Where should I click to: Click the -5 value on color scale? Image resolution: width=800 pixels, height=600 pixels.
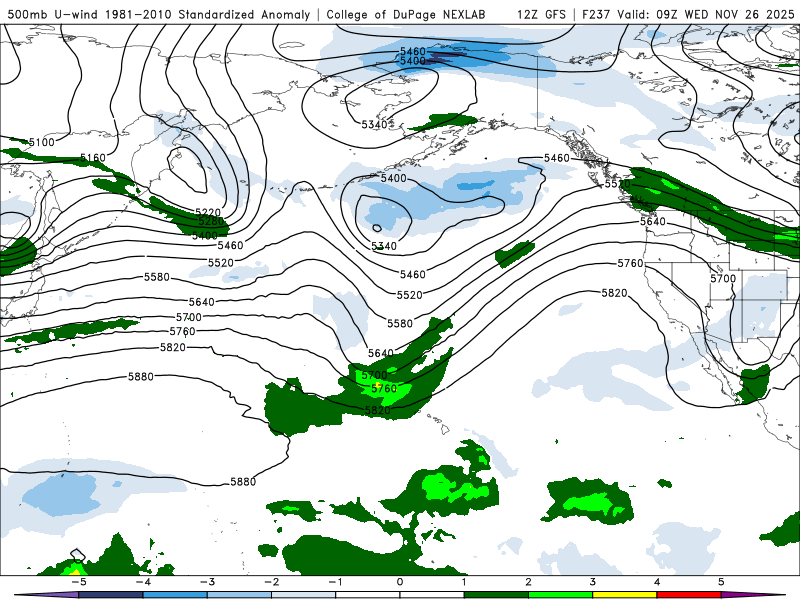79,582
